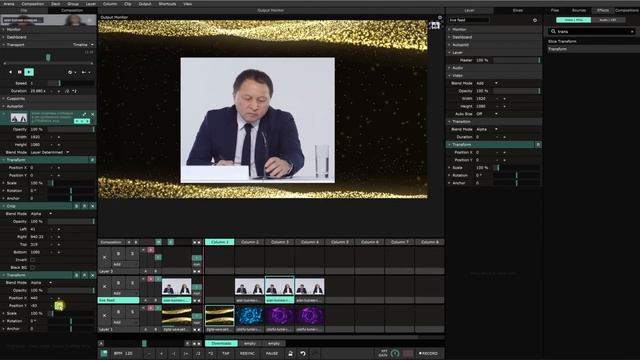Remove the Crop effect with its X icon
The image size is (640, 360).
93,206
